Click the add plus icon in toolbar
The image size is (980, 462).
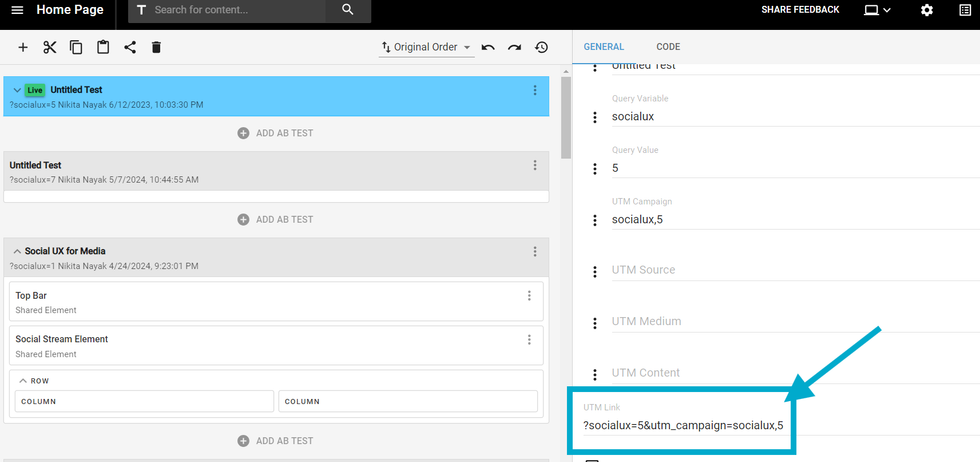tap(23, 47)
